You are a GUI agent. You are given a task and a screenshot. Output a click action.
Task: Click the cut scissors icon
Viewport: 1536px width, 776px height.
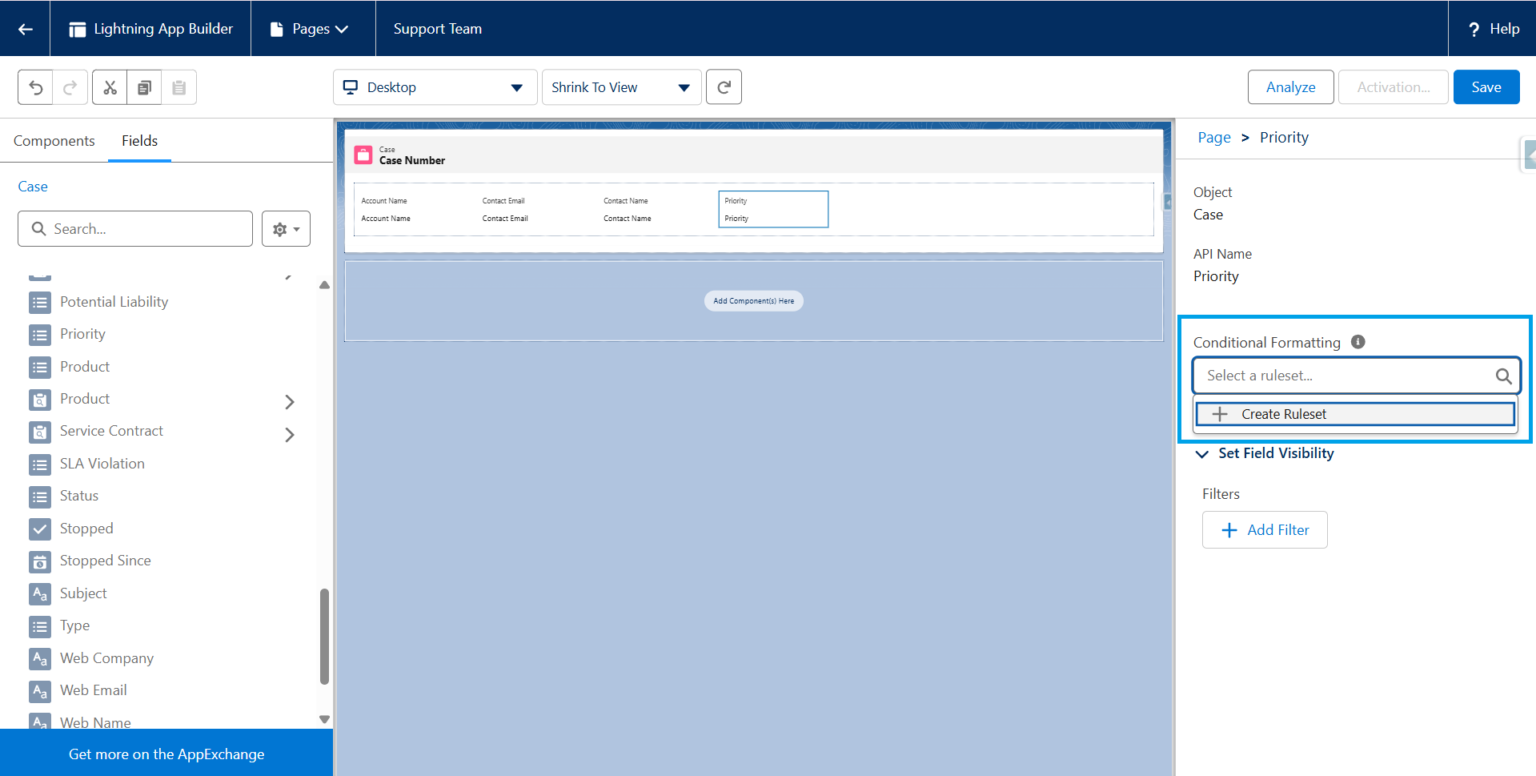click(110, 88)
